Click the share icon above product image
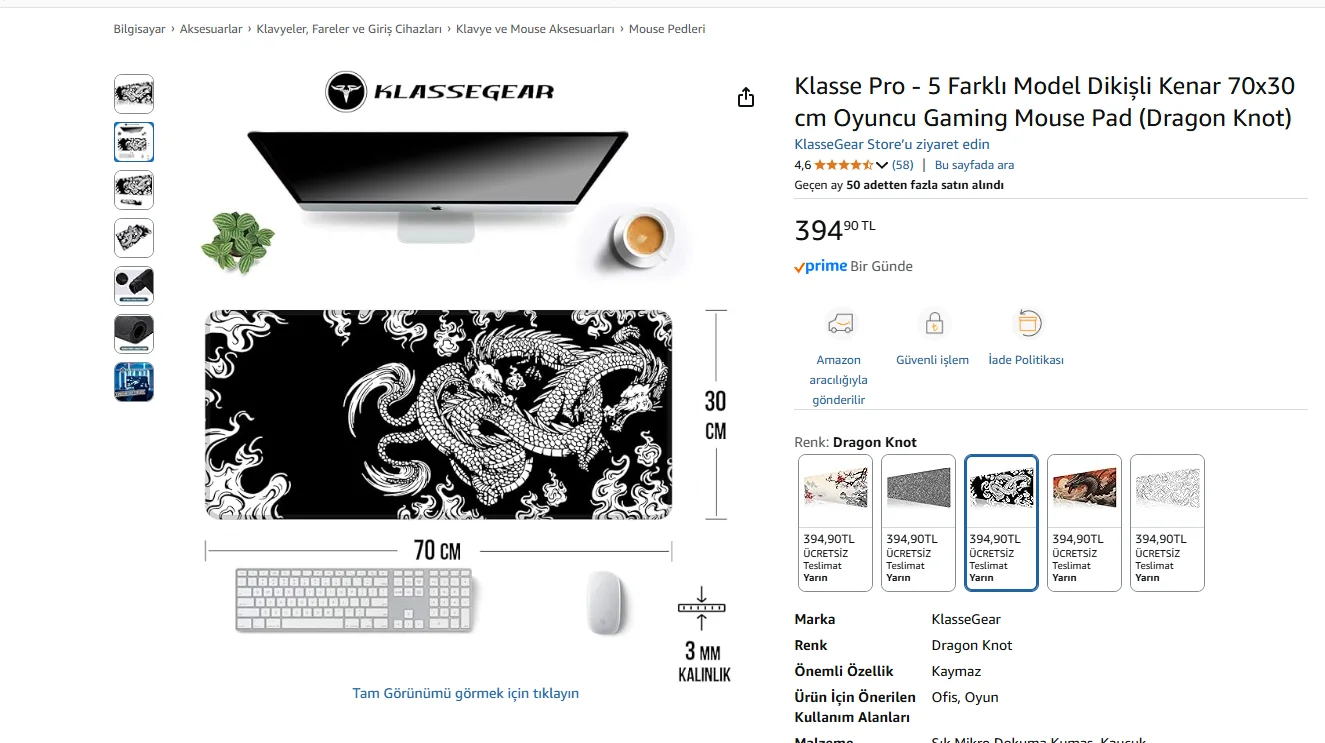This screenshot has height=743, width=1325. click(746, 97)
